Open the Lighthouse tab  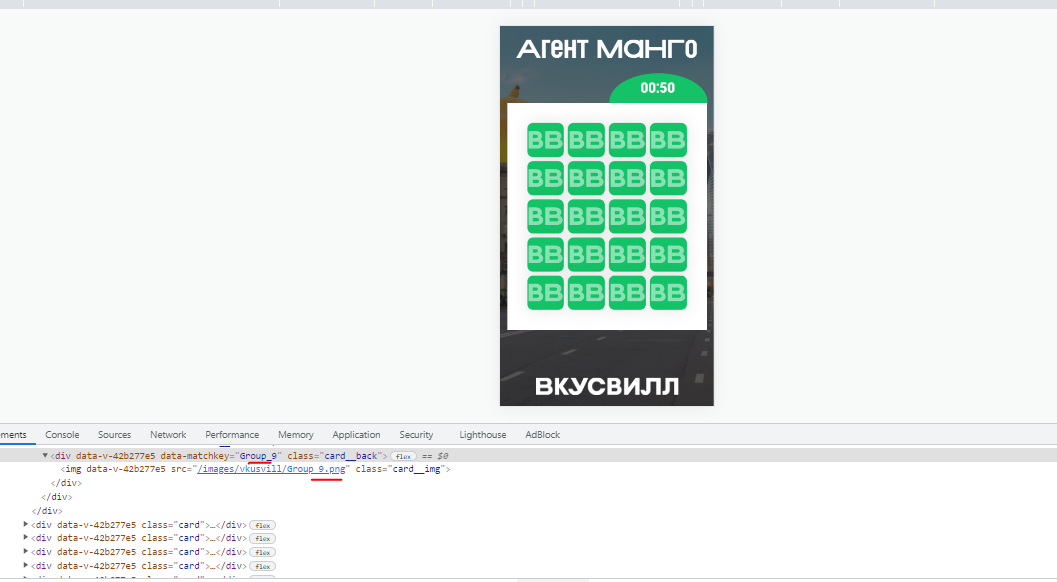tap(483, 435)
